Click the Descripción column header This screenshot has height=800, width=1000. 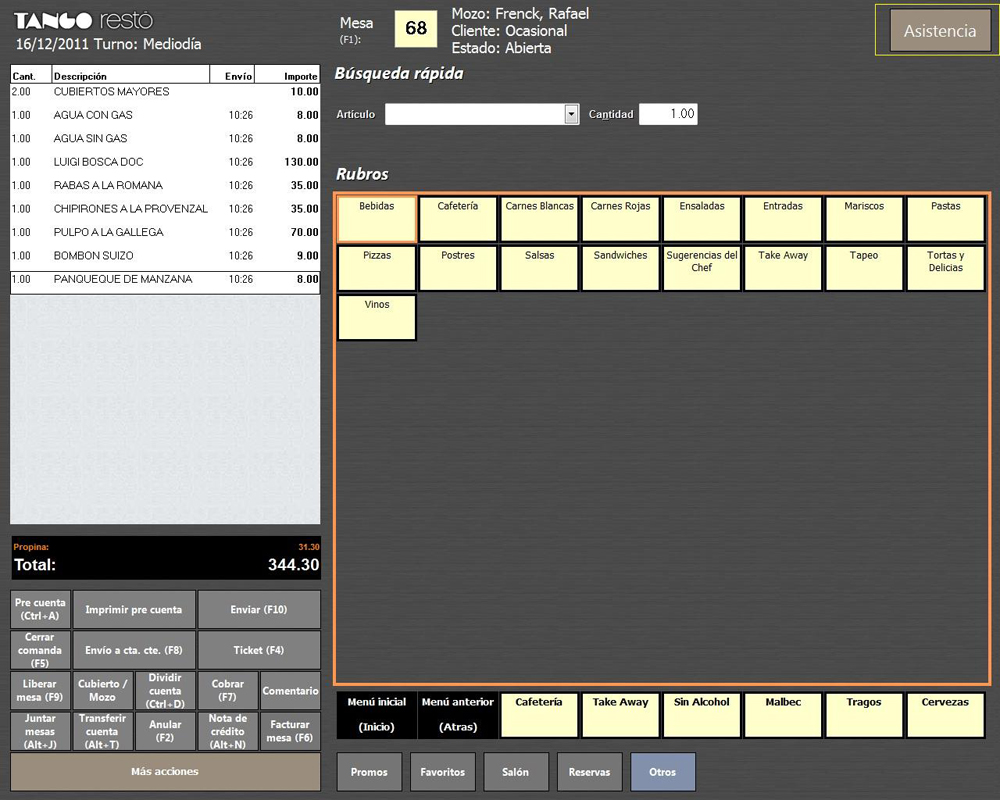tap(130, 75)
